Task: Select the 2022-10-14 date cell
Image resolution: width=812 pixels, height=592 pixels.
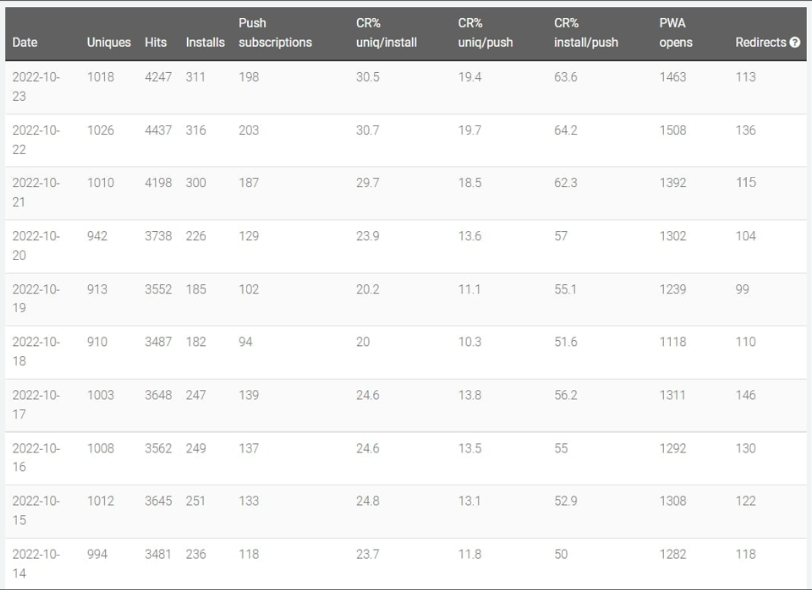Action: (36, 564)
